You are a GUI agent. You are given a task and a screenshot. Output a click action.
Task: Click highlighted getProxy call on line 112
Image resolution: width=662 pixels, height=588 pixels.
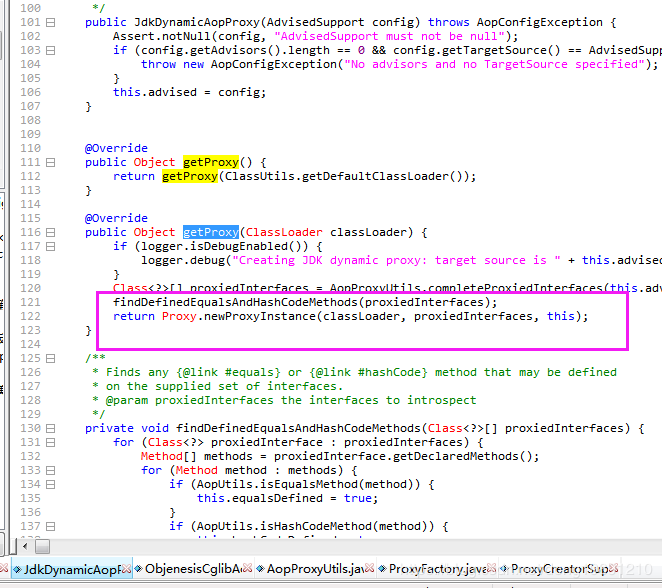[190, 176]
